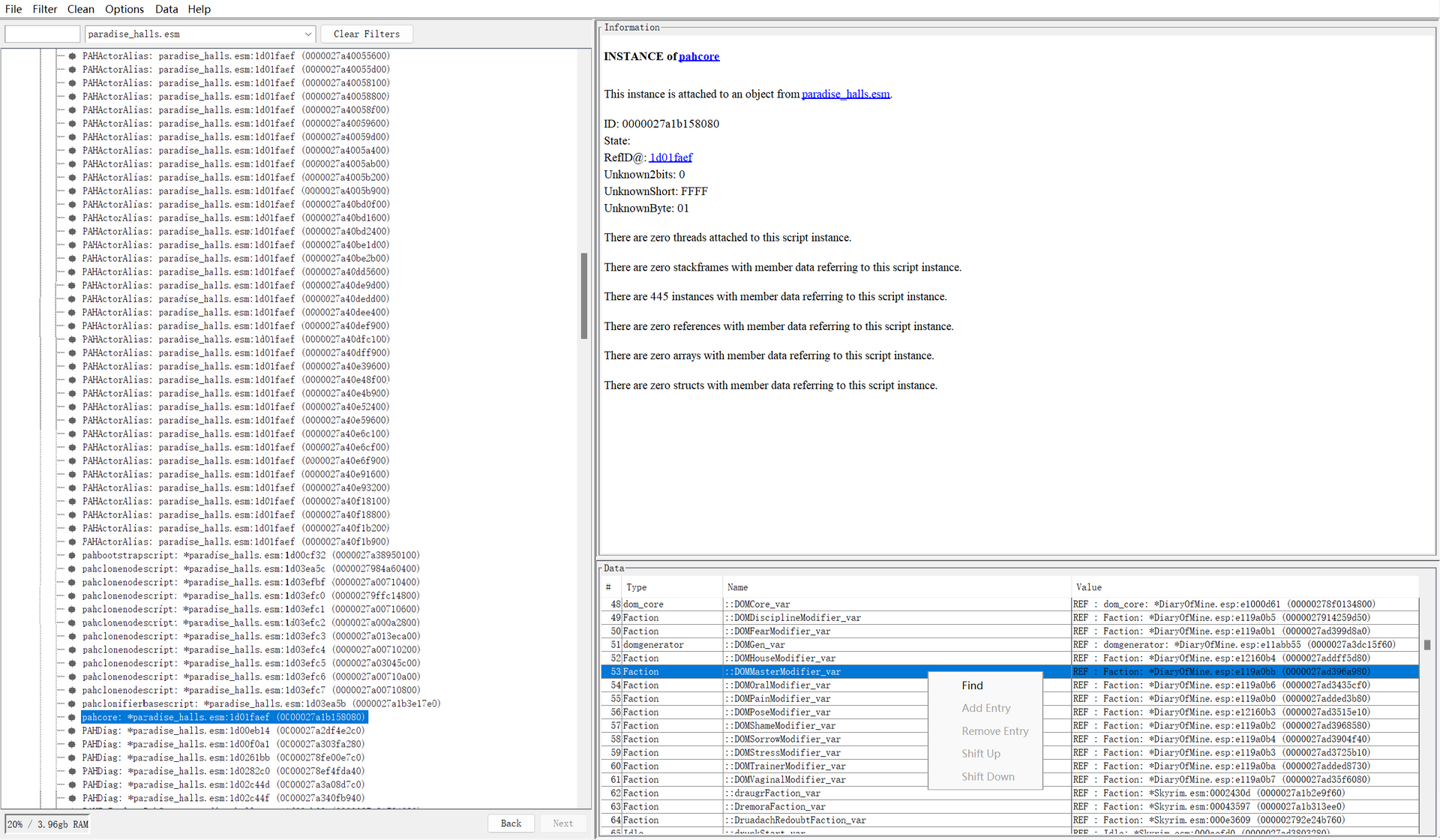Click the Back button
The height and width of the screenshot is (840, 1440).
point(511,823)
